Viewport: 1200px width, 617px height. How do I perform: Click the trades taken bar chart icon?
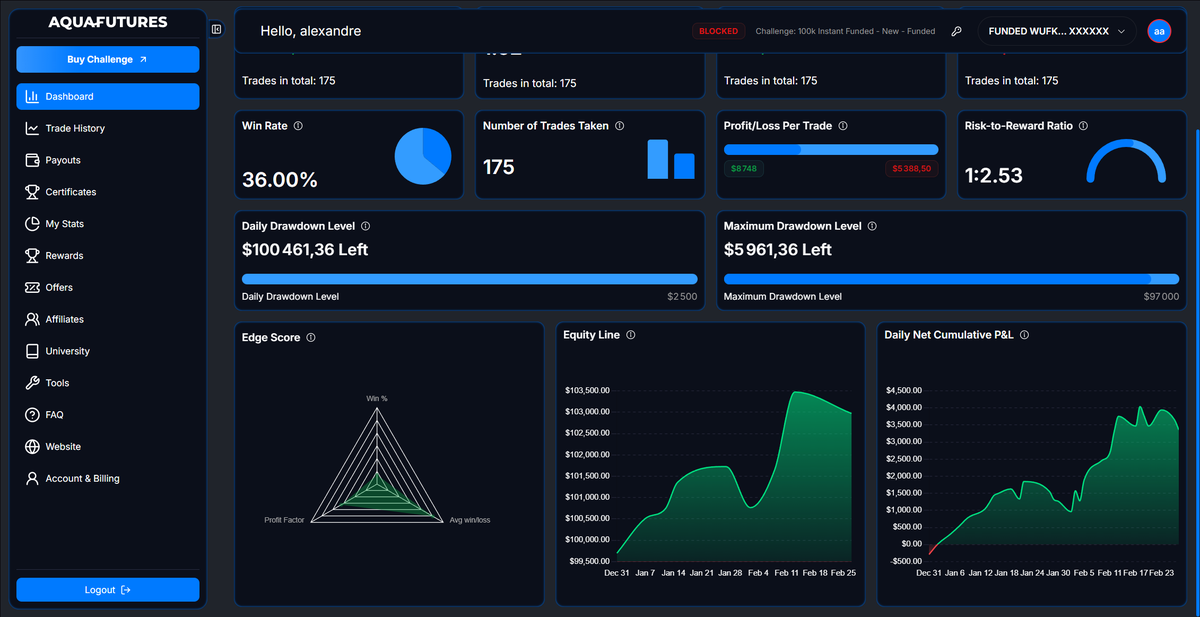point(671,159)
